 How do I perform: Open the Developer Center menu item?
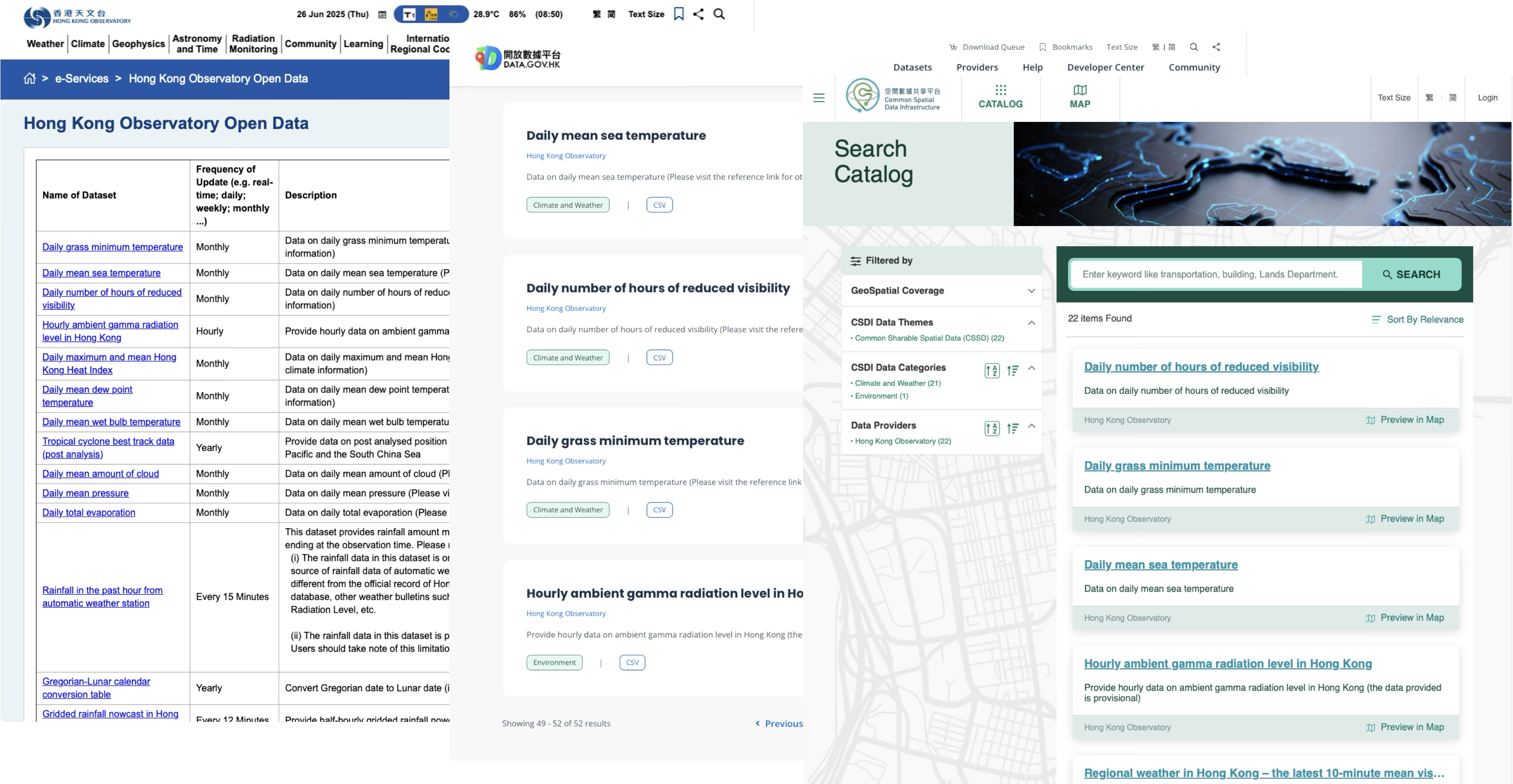[x=1105, y=67]
